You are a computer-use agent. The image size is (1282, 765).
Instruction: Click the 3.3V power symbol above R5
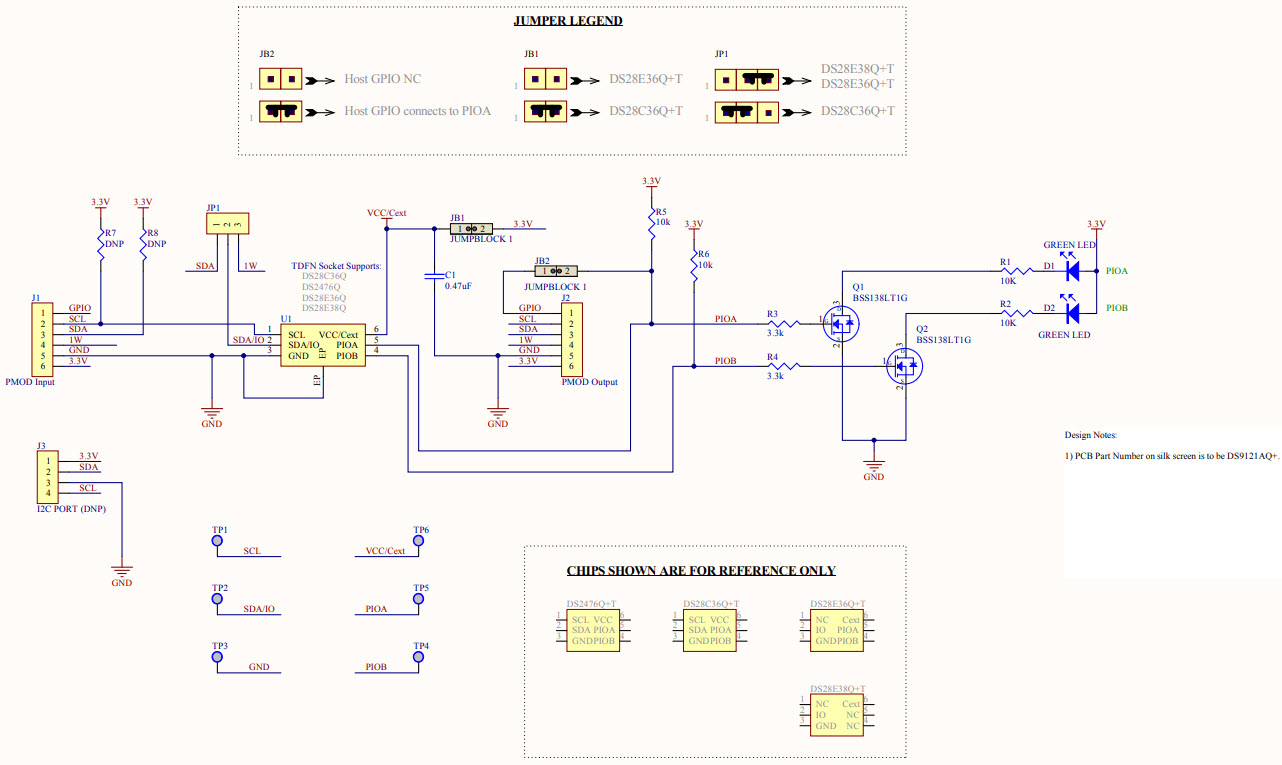click(x=649, y=183)
